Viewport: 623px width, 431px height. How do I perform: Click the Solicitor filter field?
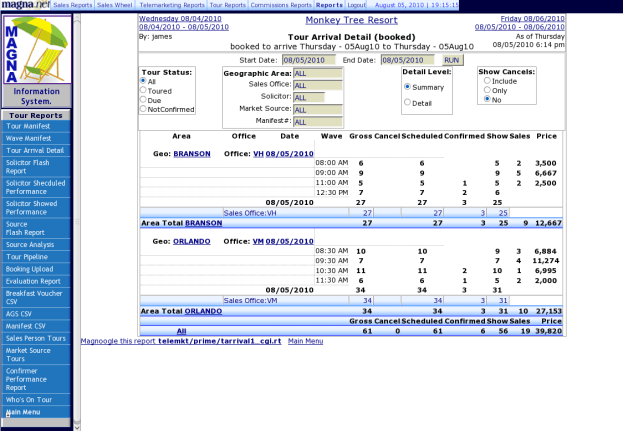tap(309, 97)
